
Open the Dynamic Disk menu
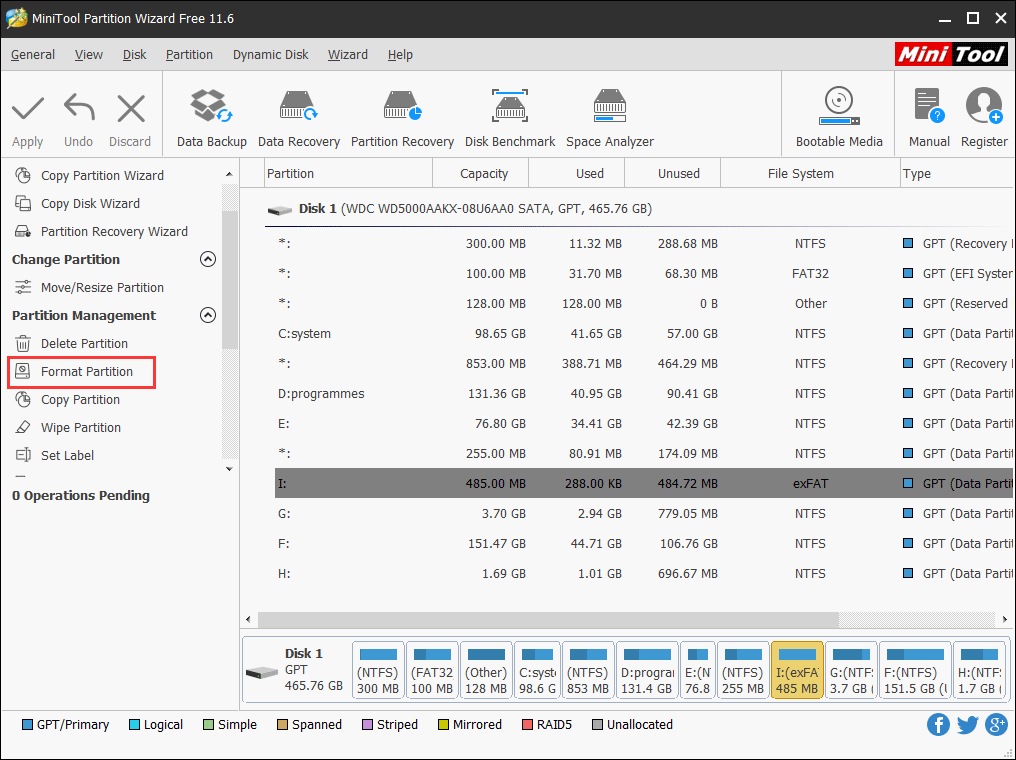(x=270, y=55)
